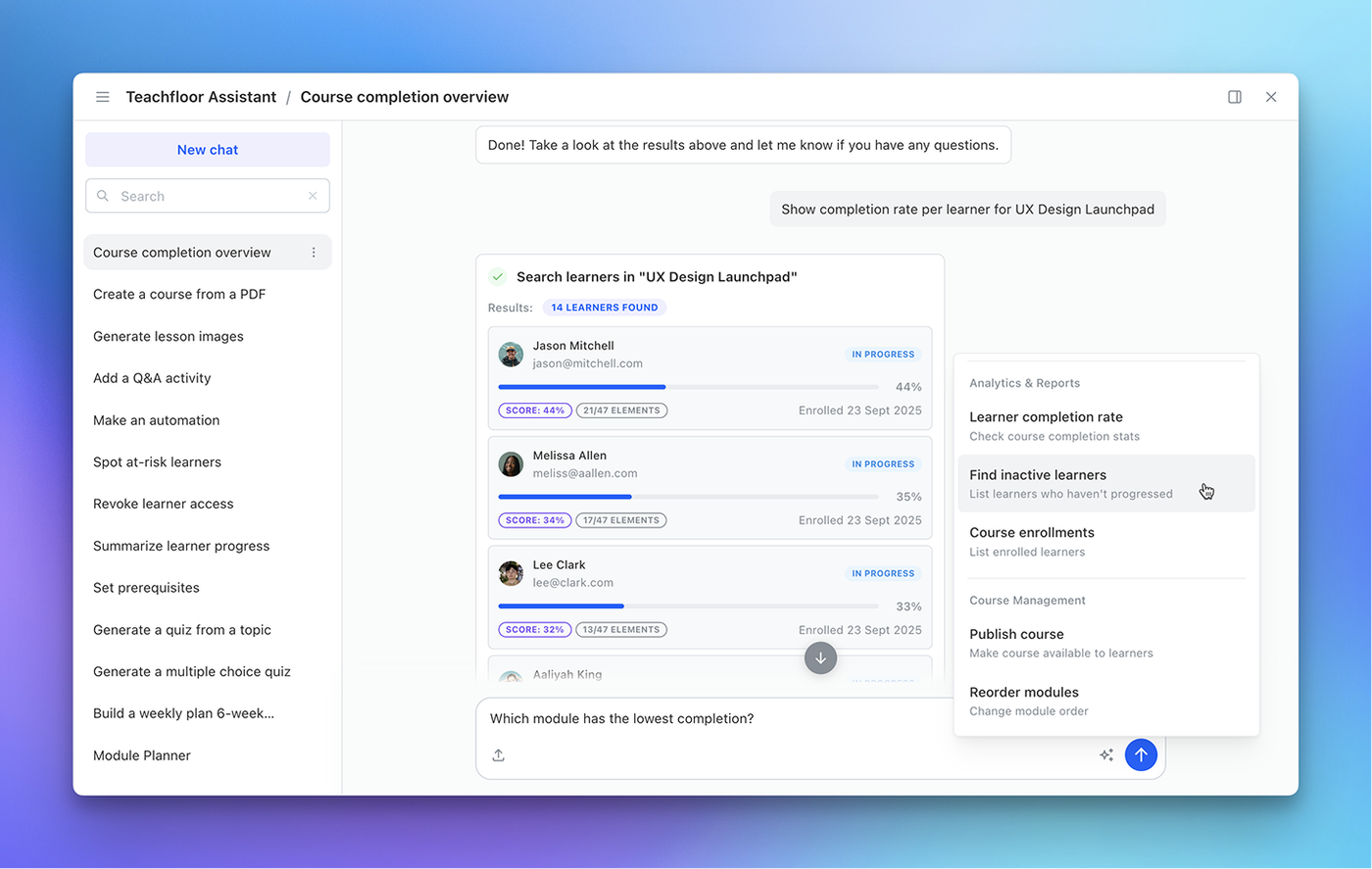The height and width of the screenshot is (869, 1372).
Task: Open Module Planner chat
Action: click(142, 756)
